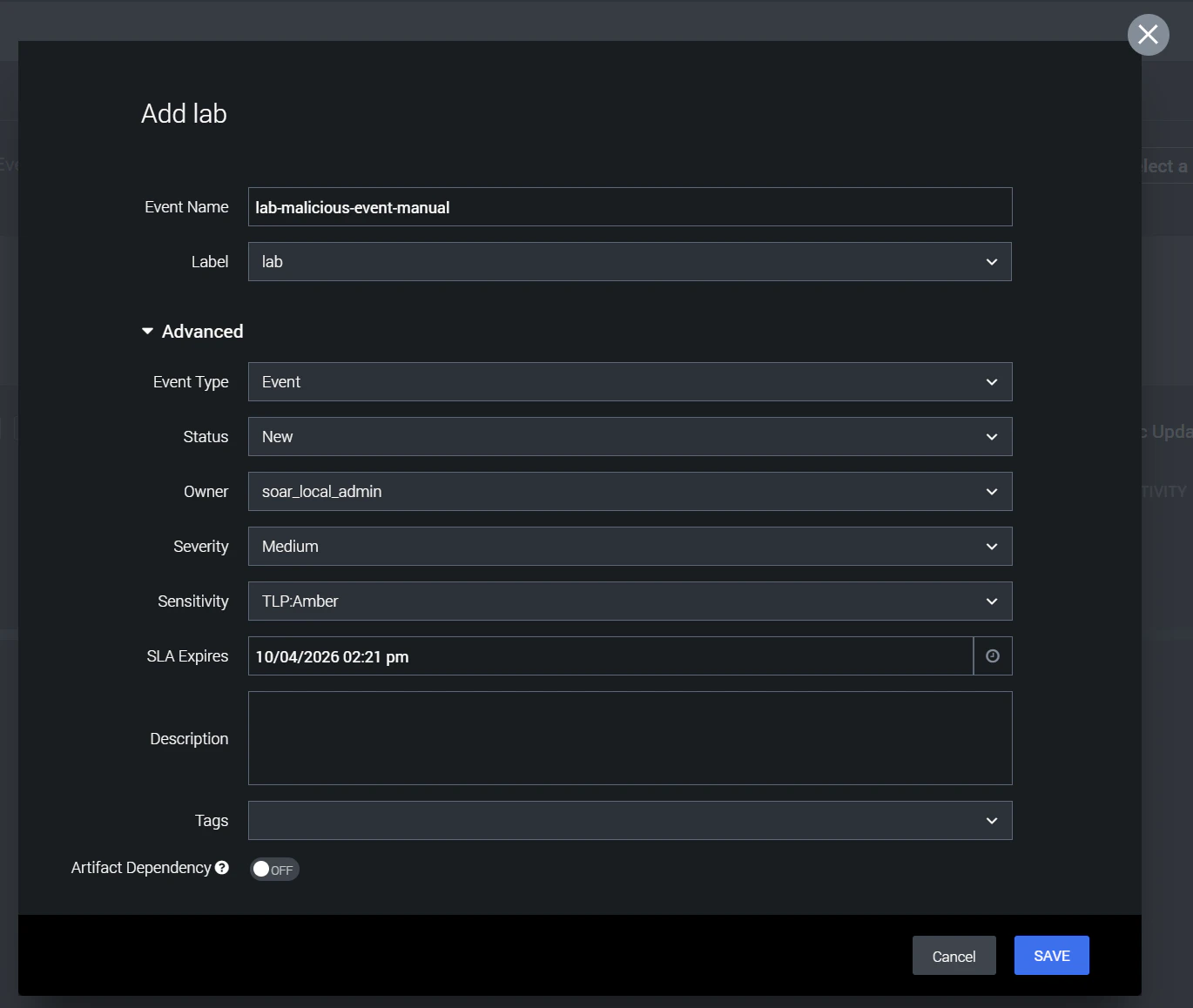Click the SAVE button
The width and height of the screenshot is (1193, 1008).
[x=1052, y=956]
